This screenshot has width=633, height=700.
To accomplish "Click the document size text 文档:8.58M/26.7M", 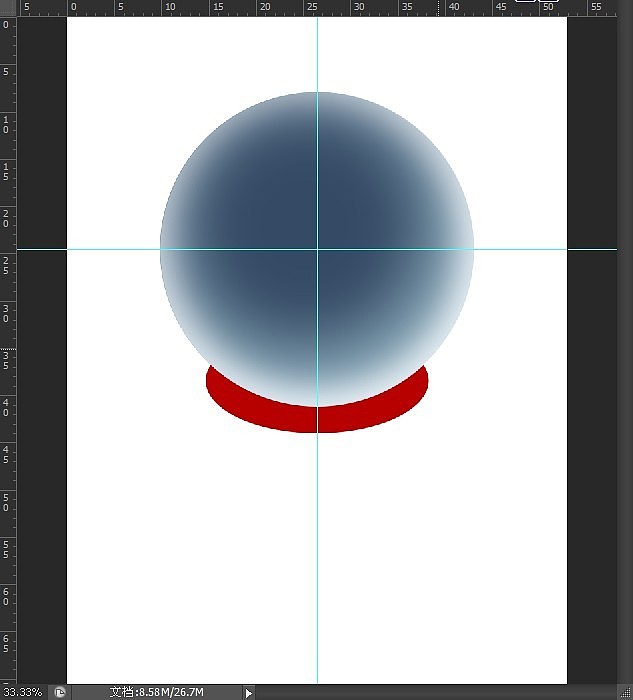I will (157, 692).
